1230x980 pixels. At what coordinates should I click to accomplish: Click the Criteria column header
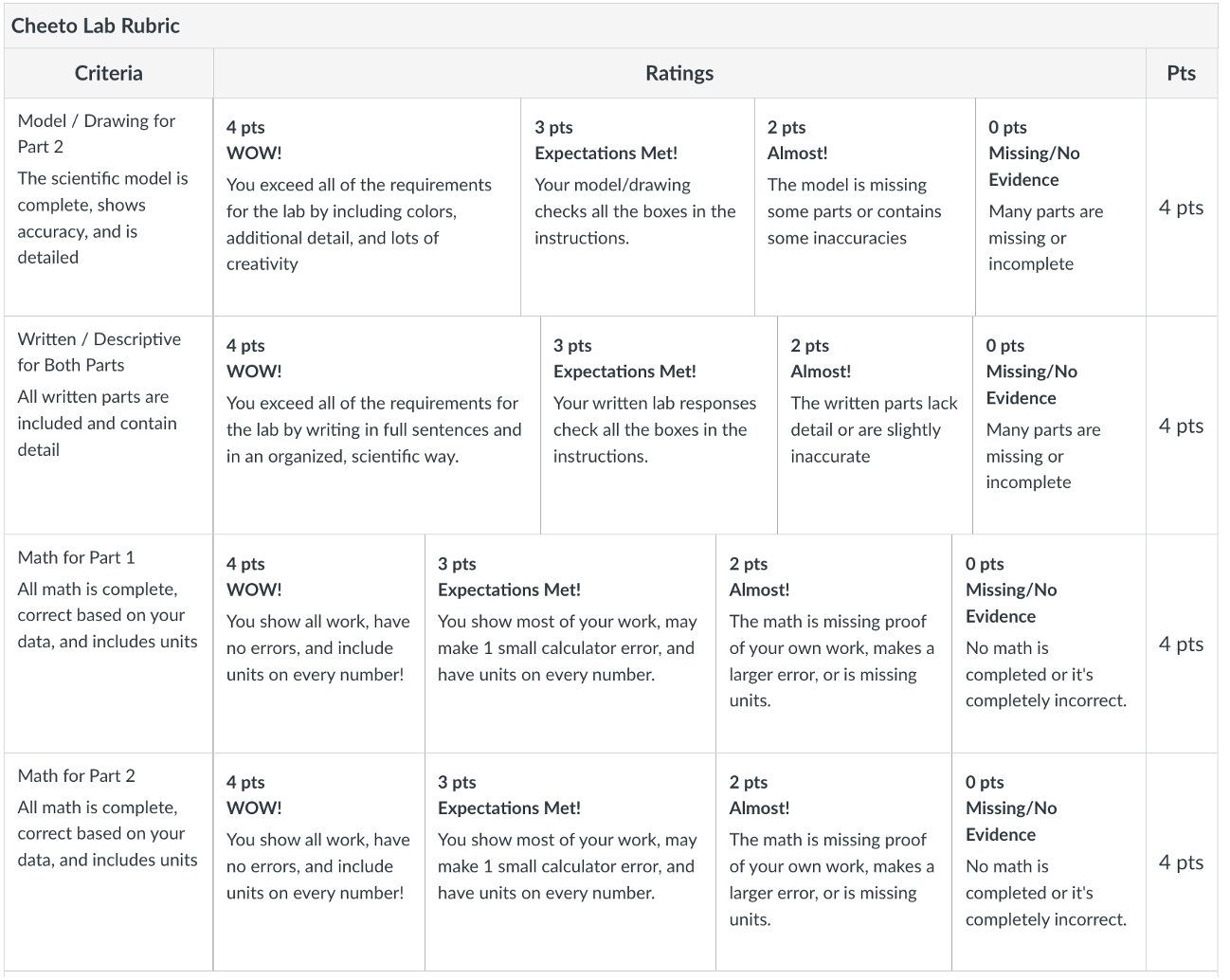coord(109,73)
